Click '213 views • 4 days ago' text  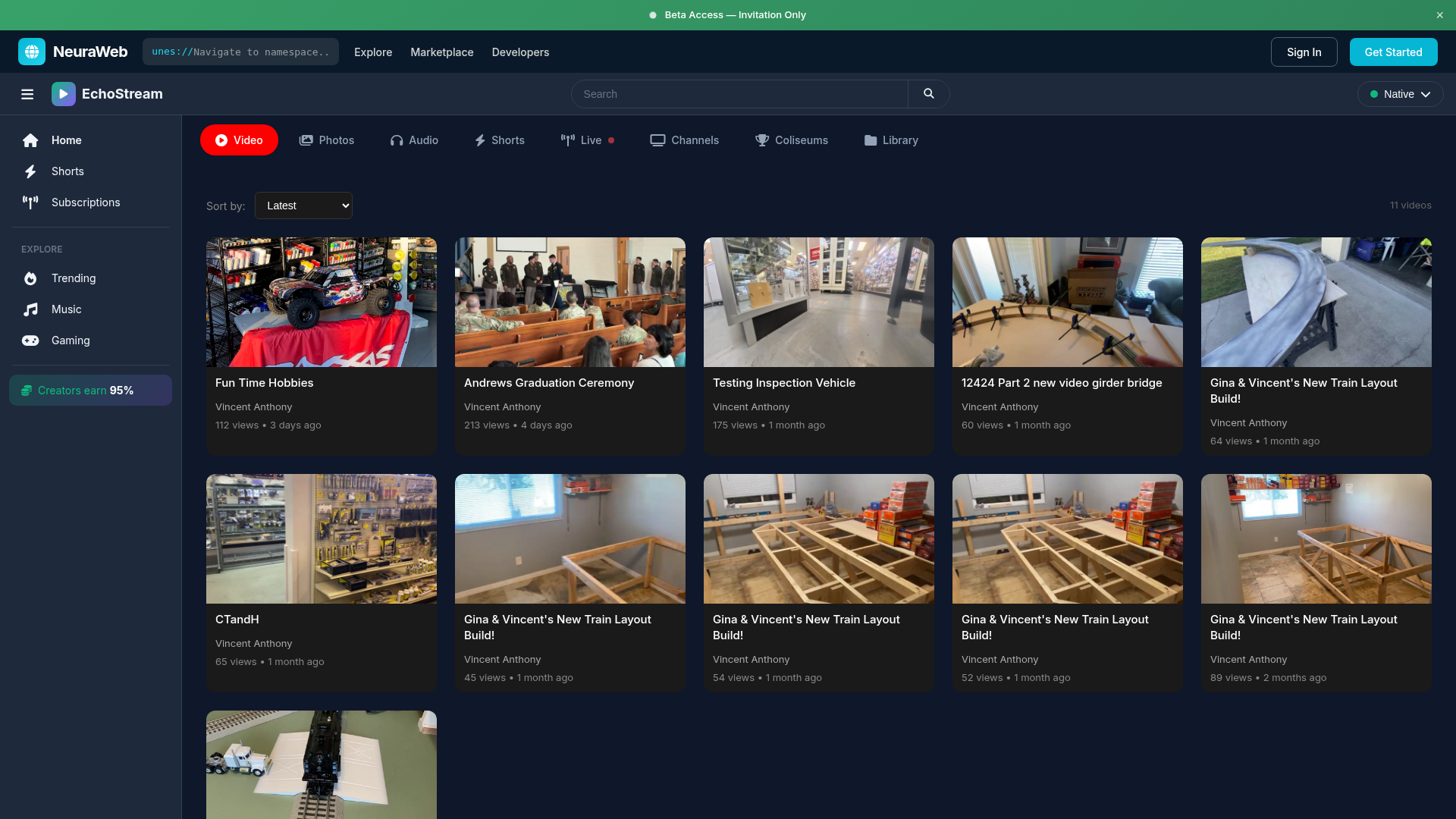pos(518,425)
